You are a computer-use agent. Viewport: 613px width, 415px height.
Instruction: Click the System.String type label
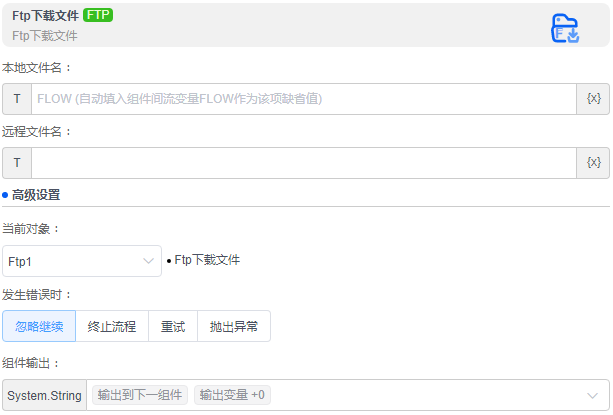tap(44, 395)
